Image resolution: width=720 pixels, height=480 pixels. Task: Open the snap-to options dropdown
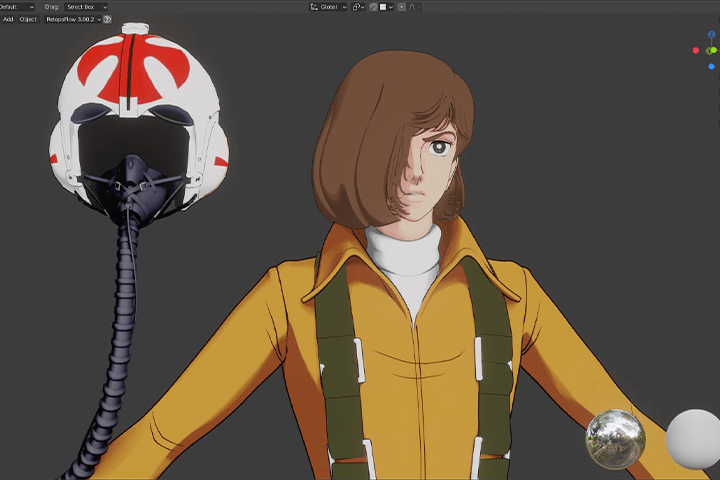pyautogui.click(x=386, y=7)
